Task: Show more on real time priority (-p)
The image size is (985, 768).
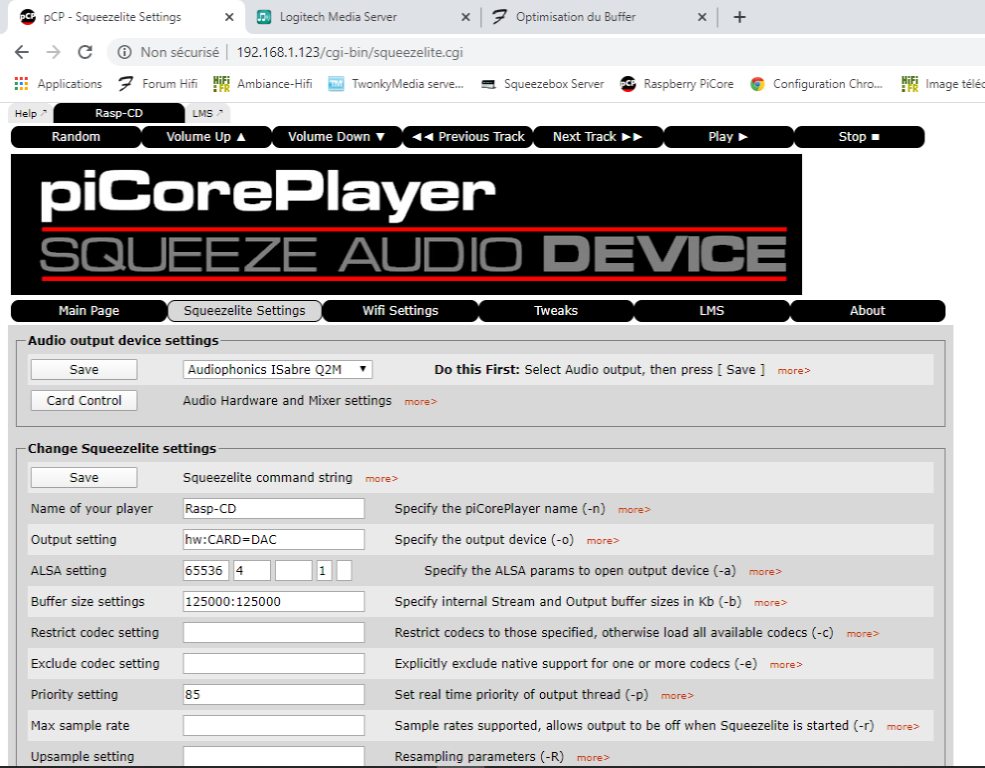Action: (677, 696)
